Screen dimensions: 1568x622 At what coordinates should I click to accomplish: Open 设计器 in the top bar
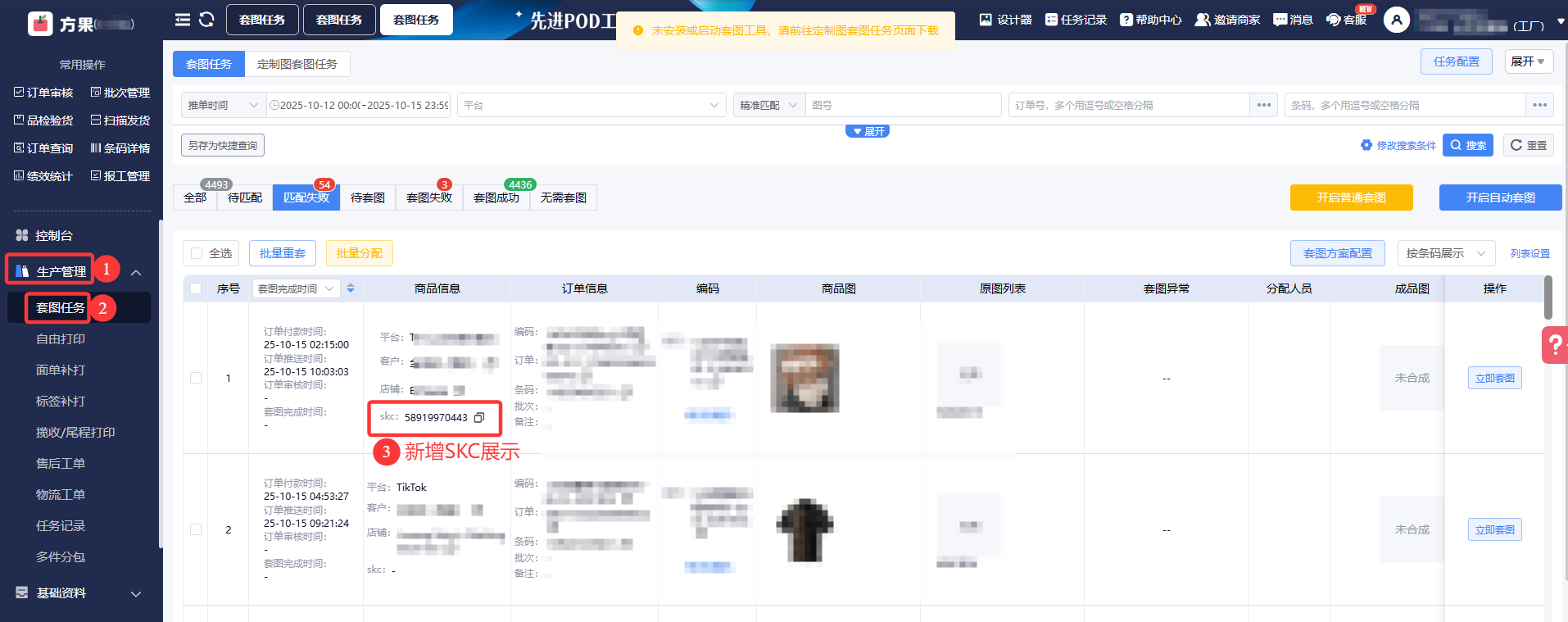[x=1005, y=20]
